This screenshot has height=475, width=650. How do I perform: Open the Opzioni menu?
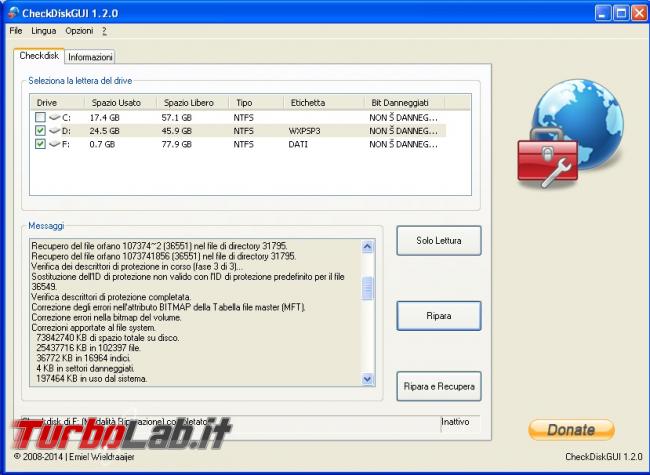79,31
